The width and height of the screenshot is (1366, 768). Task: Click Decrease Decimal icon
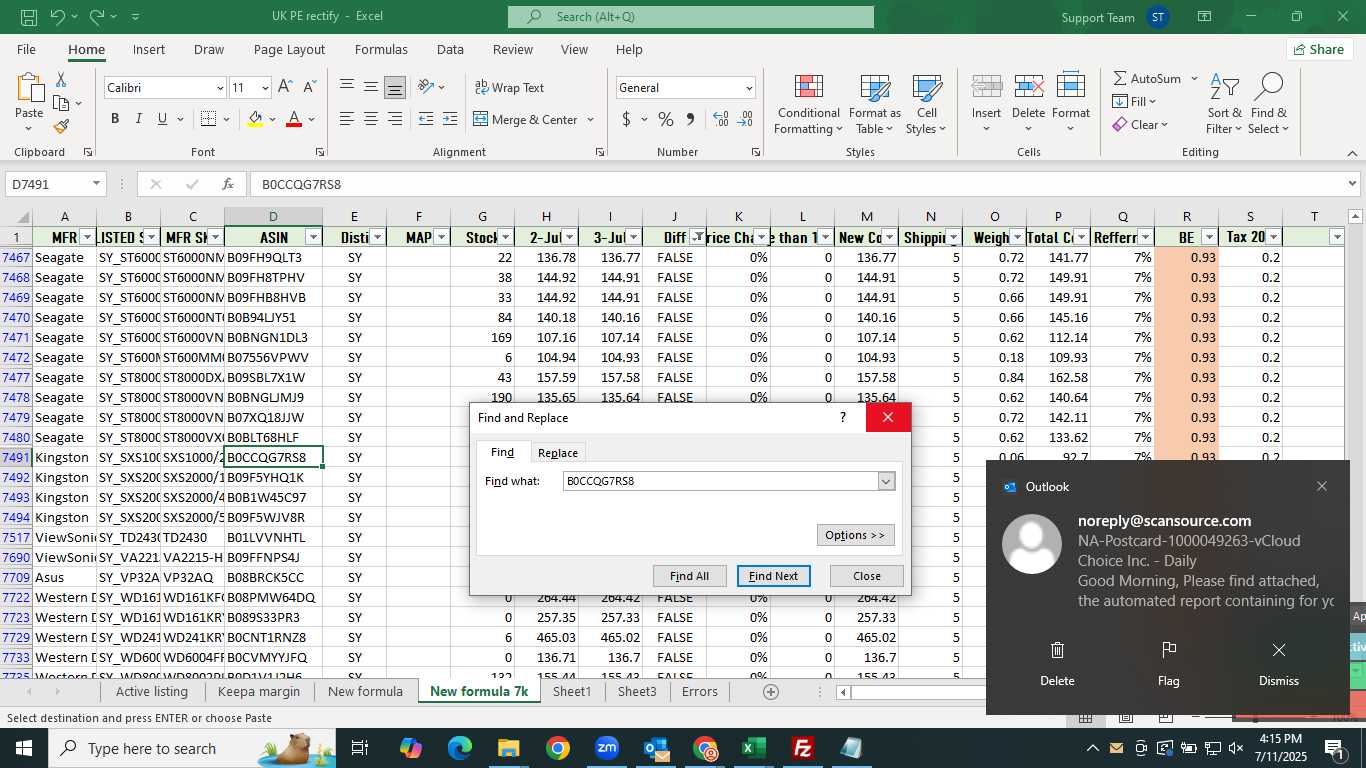[745, 119]
